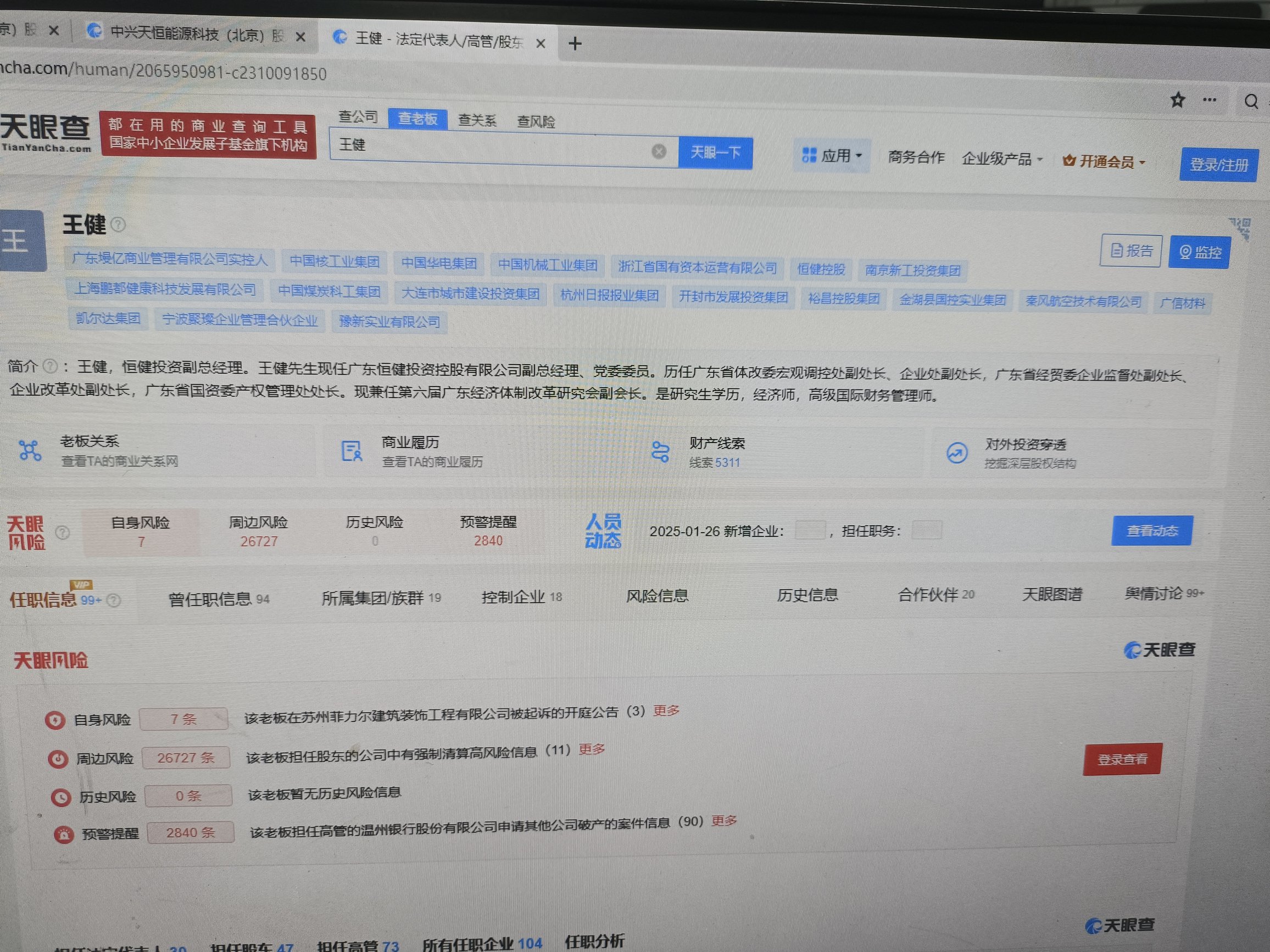The width and height of the screenshot is (1270, 952).
Task: Click the 老板关系 network icon
Action: tap(30, 450)
